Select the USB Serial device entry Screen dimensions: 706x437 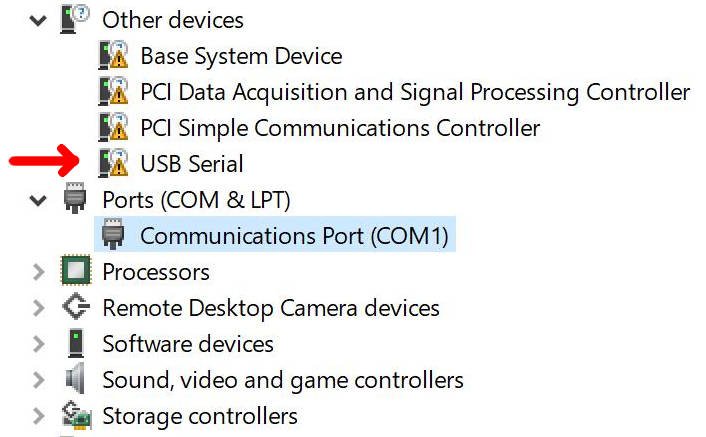(x=192, y=164)
